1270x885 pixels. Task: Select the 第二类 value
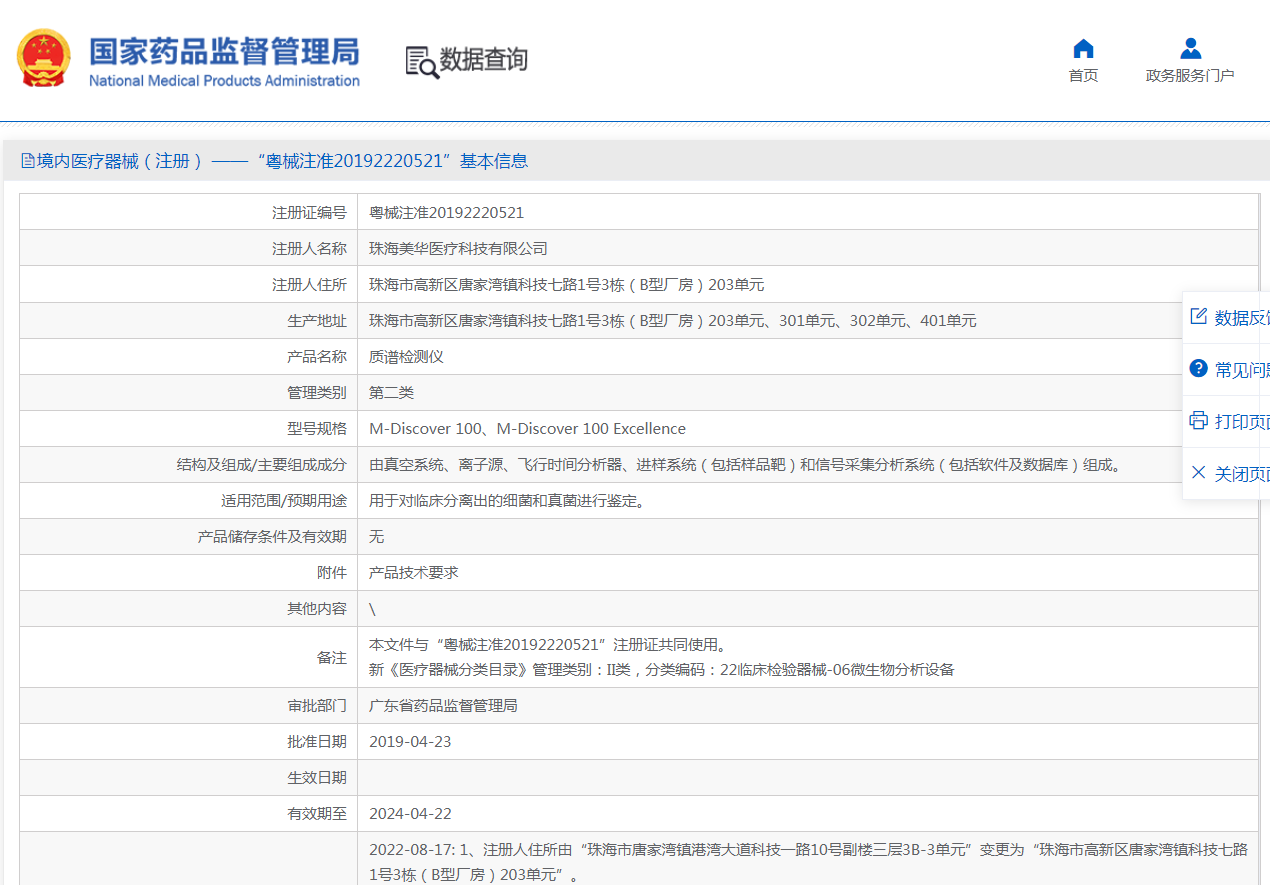click(391, 393)
